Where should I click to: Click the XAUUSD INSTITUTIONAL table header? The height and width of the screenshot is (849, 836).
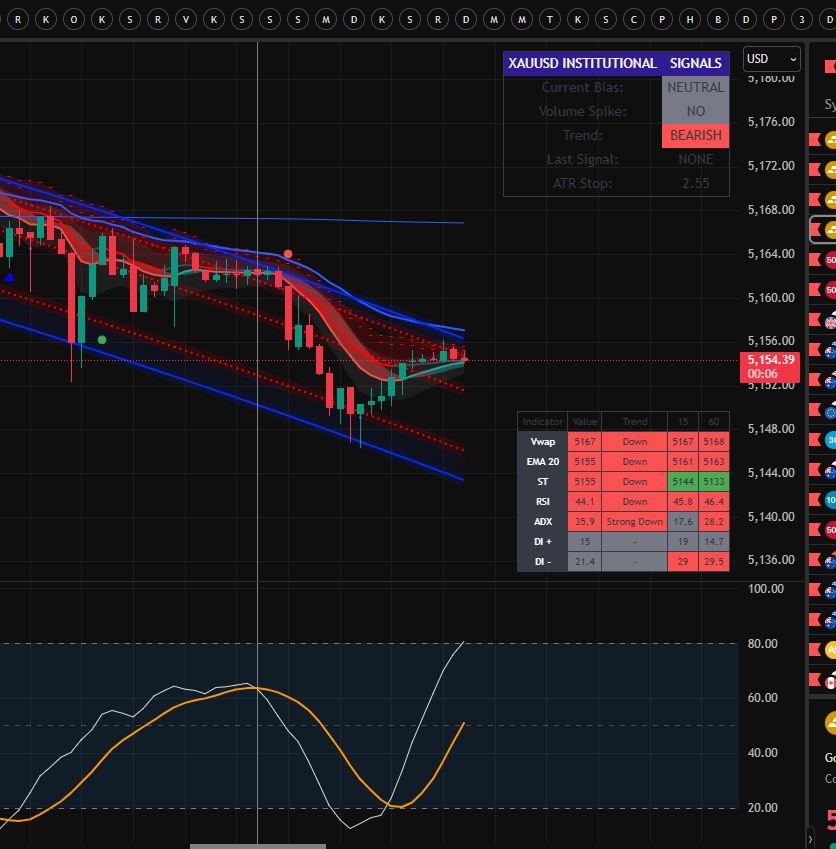click(x=582, y=63)
